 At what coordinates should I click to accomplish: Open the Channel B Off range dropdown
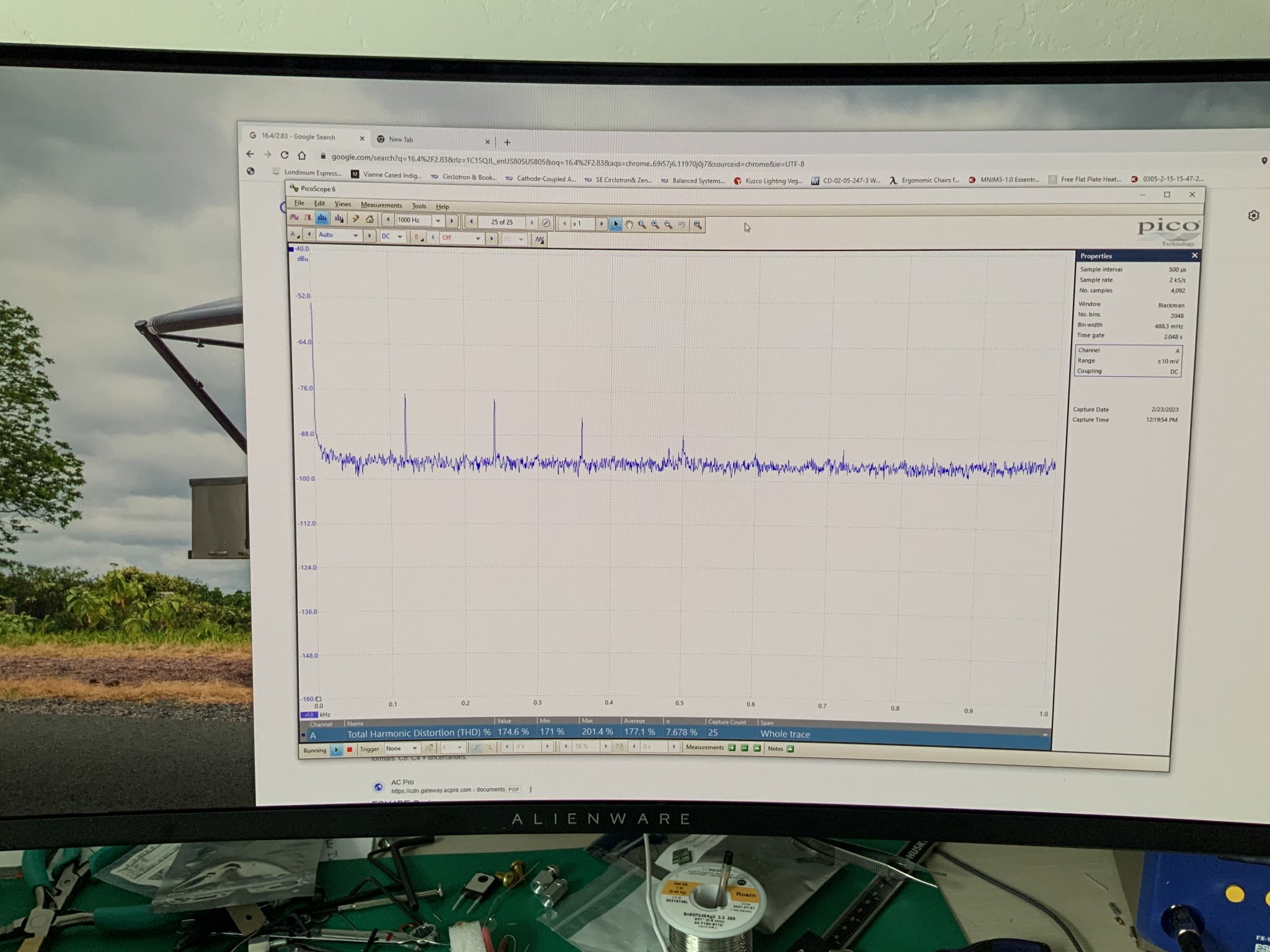click(477, 239)
